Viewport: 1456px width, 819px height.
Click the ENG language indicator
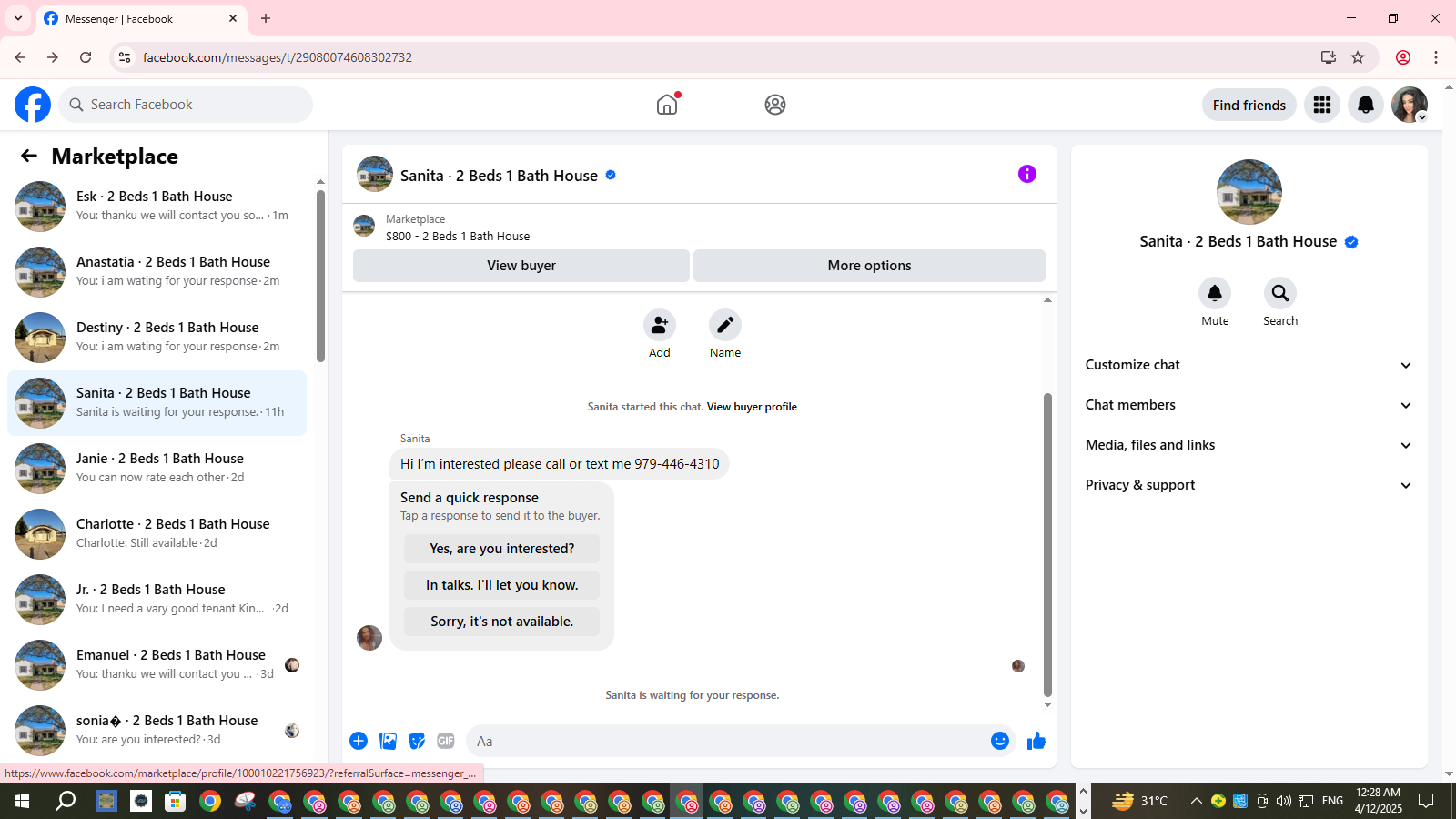click(x=1332, y=801)
